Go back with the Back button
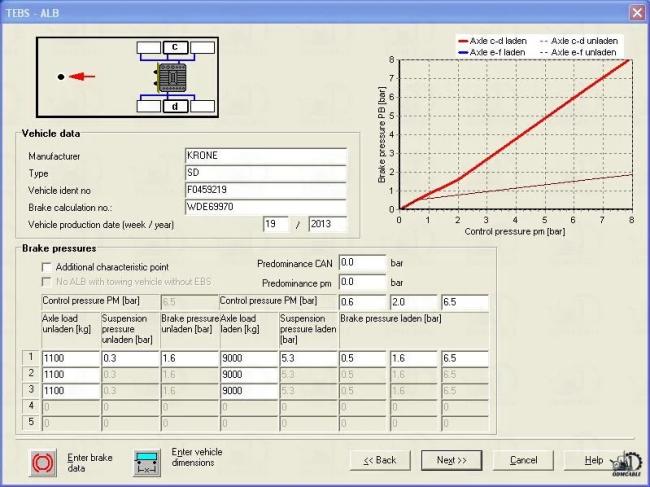 pyautogui.click(x=380, y=460)
